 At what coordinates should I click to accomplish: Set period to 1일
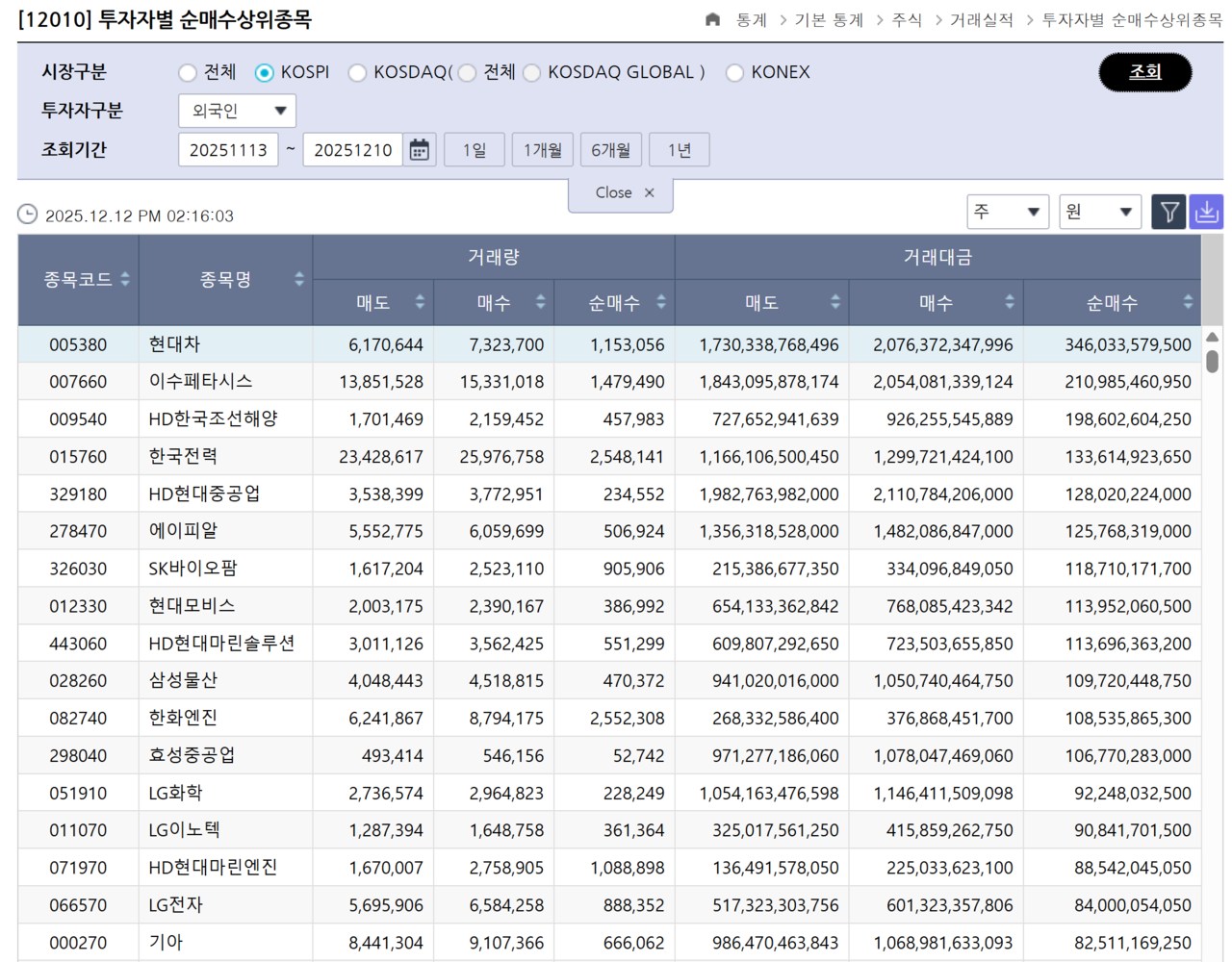point(475,150)
